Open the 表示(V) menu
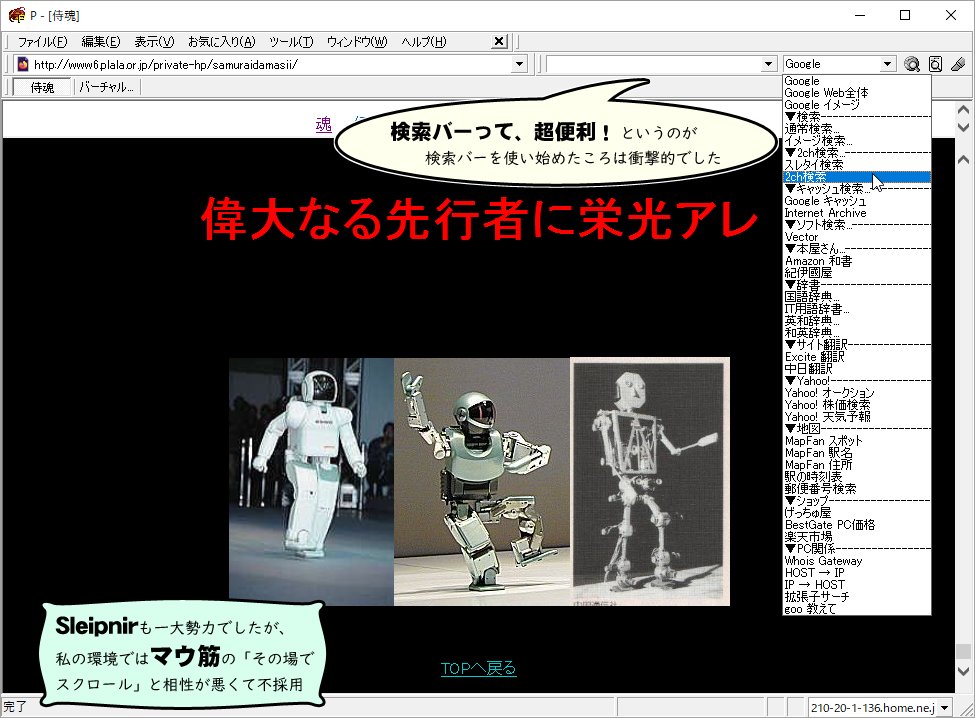 click(154, 42)
